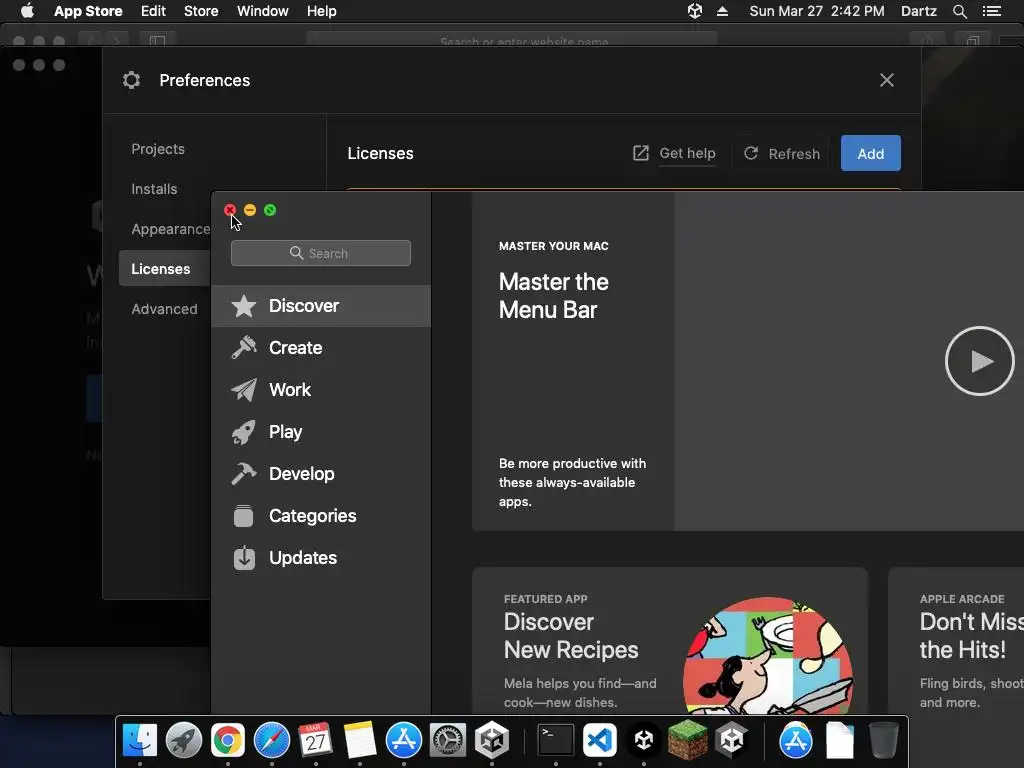Open the Updates download icon
Screen dimensions: 1024x768
[244, 558]
